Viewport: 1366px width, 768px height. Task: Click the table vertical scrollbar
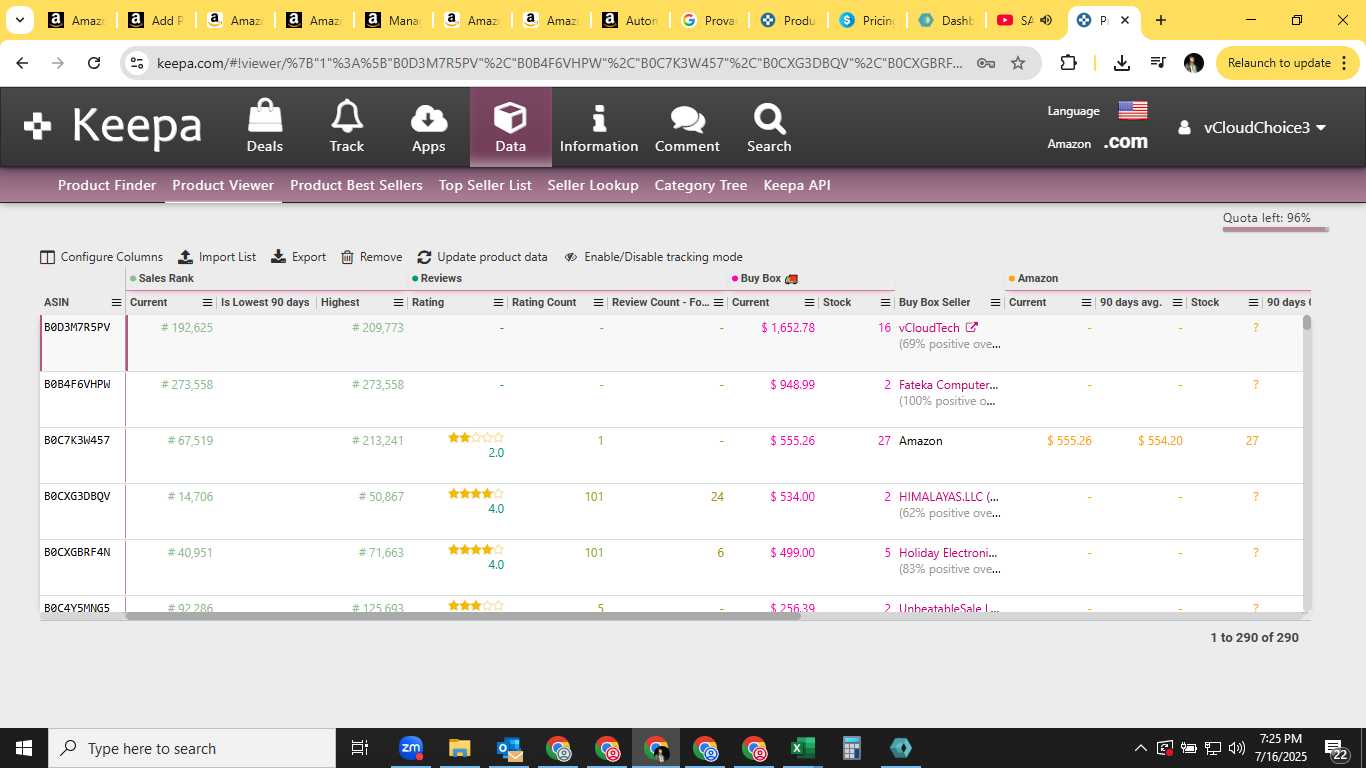coord(1306,323)
